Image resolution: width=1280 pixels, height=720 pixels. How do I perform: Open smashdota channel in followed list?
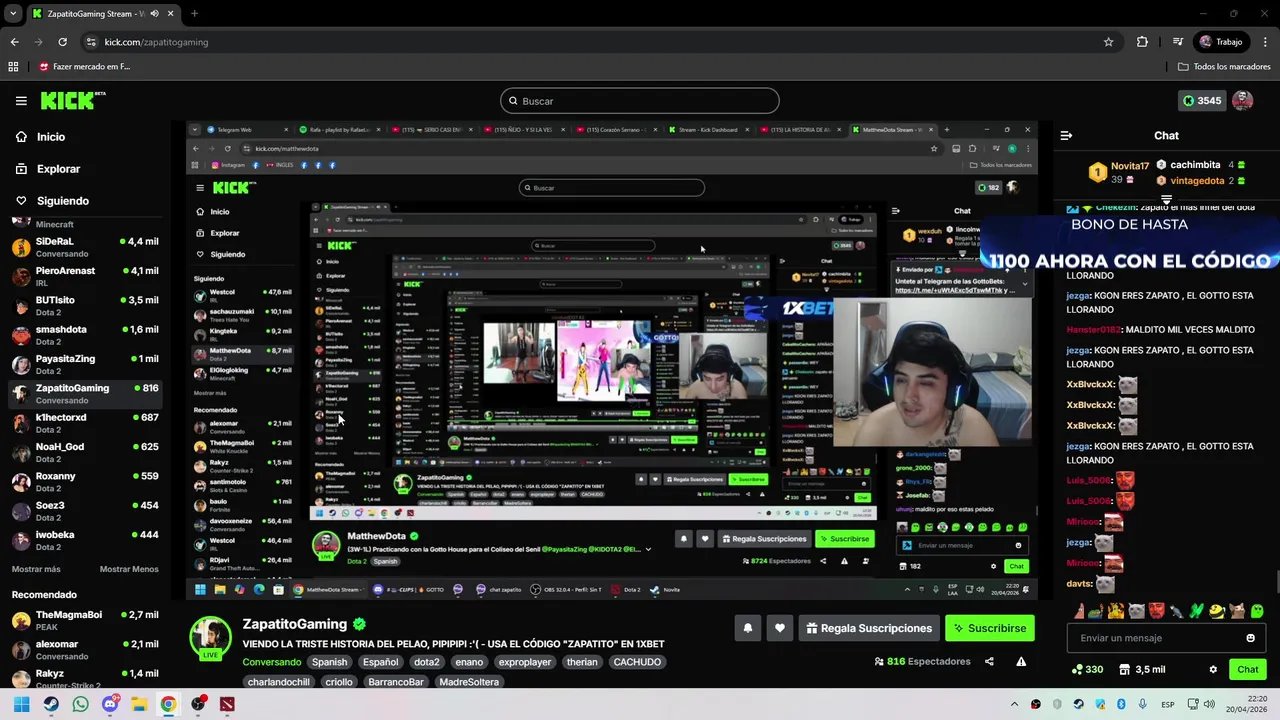[85, 334]
